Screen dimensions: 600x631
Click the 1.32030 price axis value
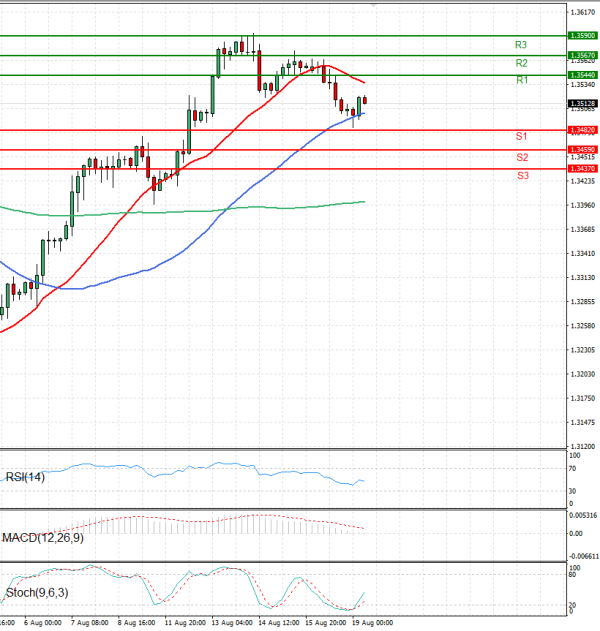pyautogui.click(x=583, y=375)
